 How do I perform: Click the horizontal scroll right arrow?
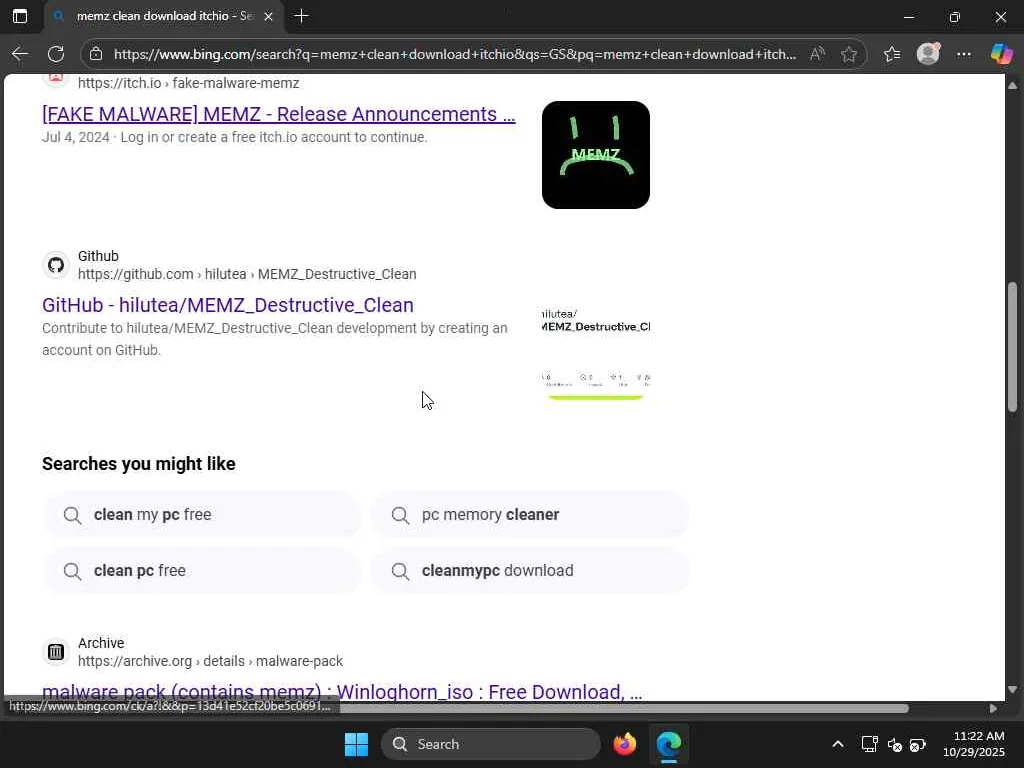993,709
